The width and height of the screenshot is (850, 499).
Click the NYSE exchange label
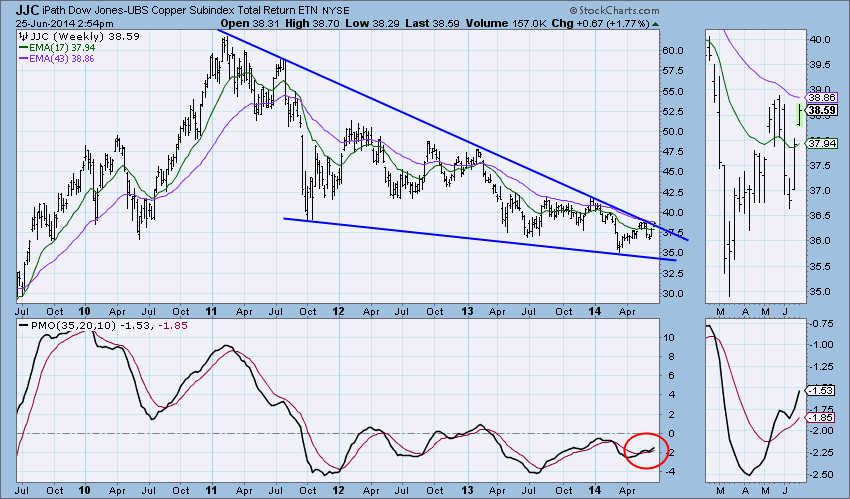click(336, 11)
